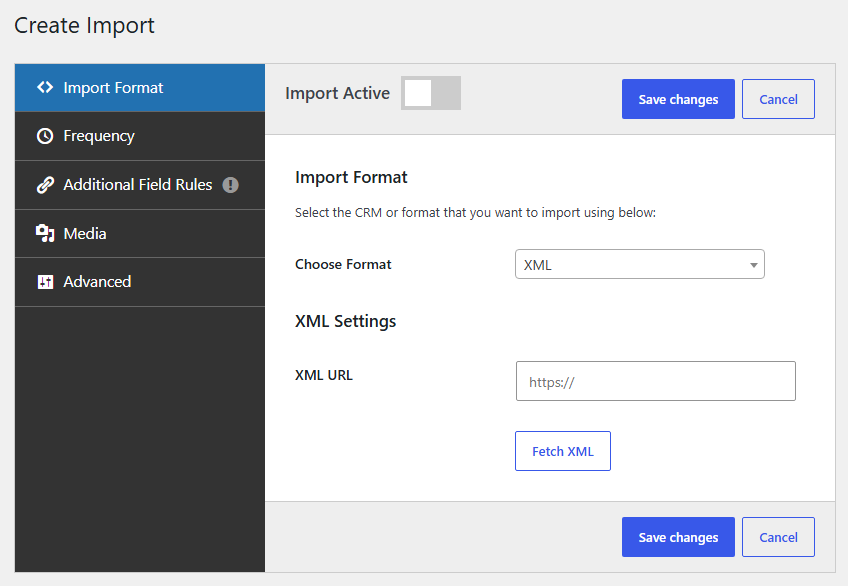
Task: Click the Import Format code brackets icon
Action: (45, 88)
